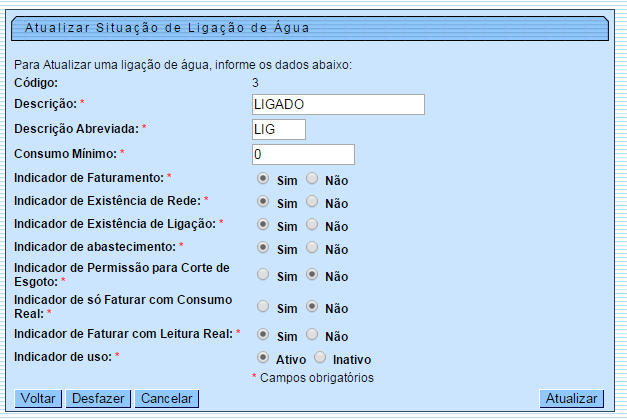The width and height of the screenshot is (627, 419).
Task: Click the Desfazer button
Action: click(98, 398)
